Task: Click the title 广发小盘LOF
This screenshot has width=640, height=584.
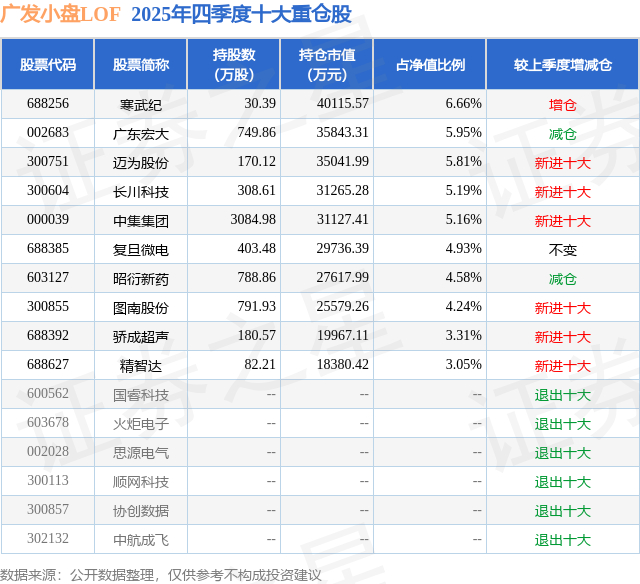Action: click(x=60, y=14)
